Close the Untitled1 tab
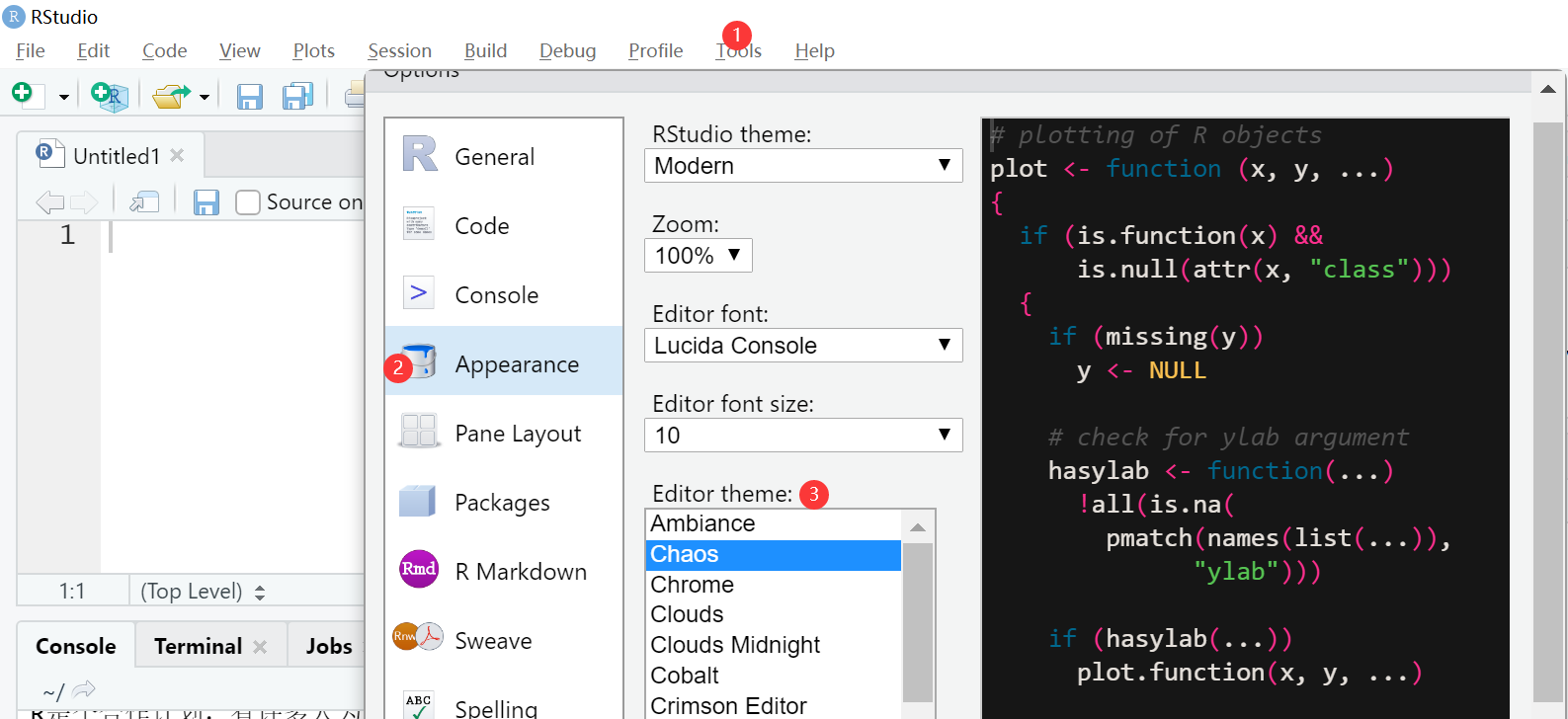 pyautogui.click(x=177, y=155)
